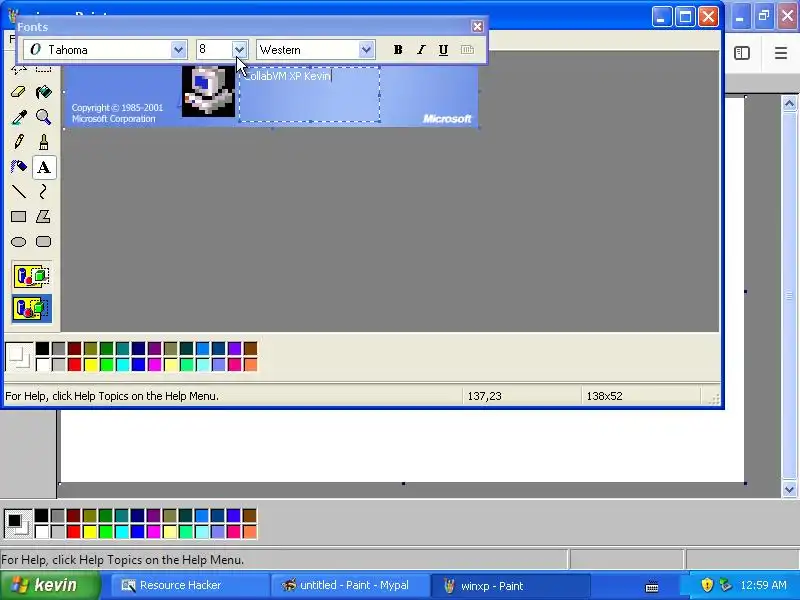Pick magenta in the winxp Paint palette
The height and width of the screenshot is (600, 800).
tap(155, 364)
